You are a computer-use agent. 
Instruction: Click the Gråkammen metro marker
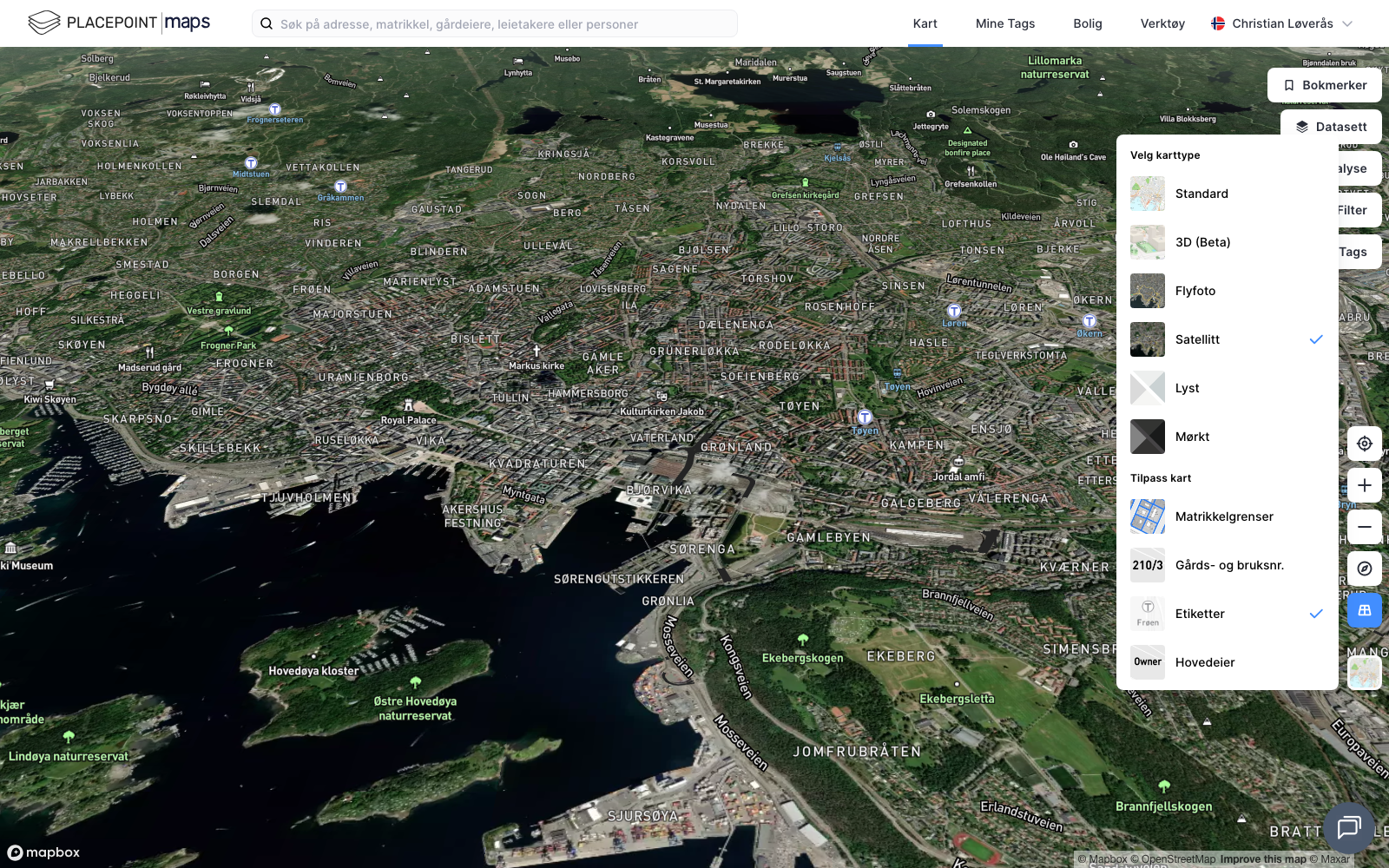pyautogui.click(x=340, y=187)
